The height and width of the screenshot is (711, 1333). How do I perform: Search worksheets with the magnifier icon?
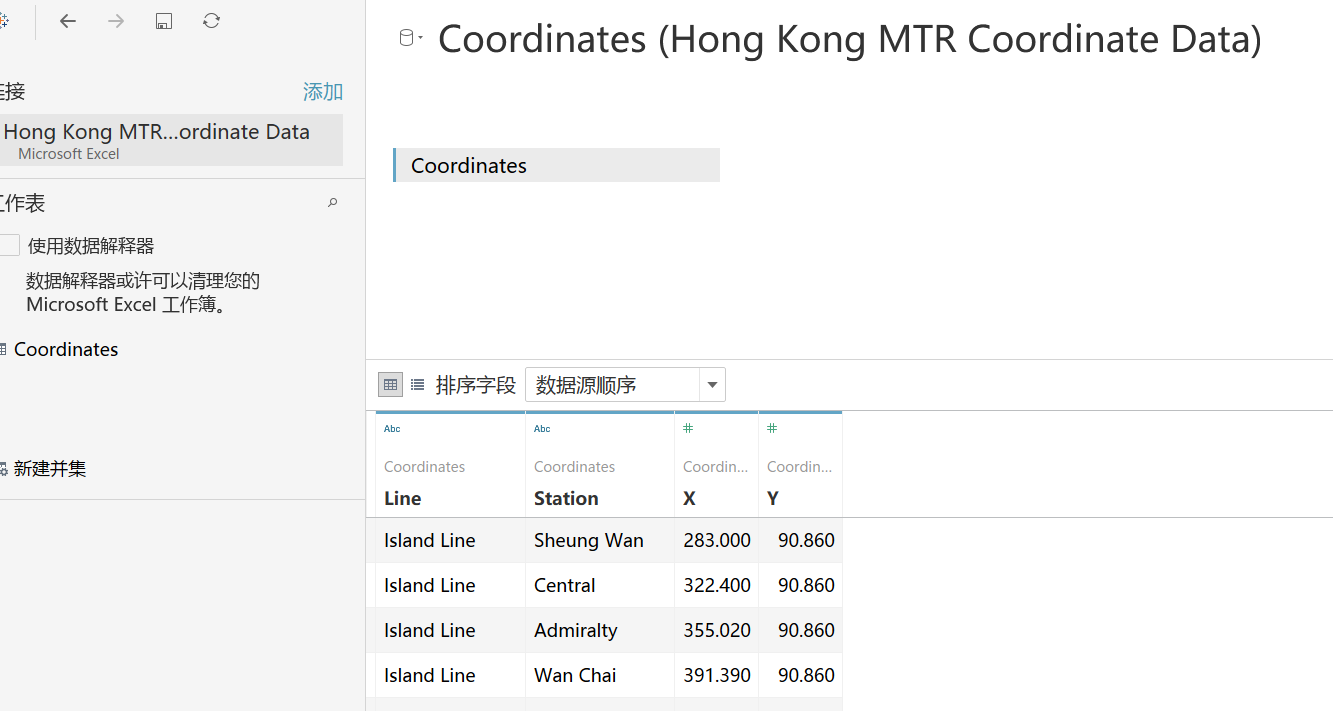point(333,203)
